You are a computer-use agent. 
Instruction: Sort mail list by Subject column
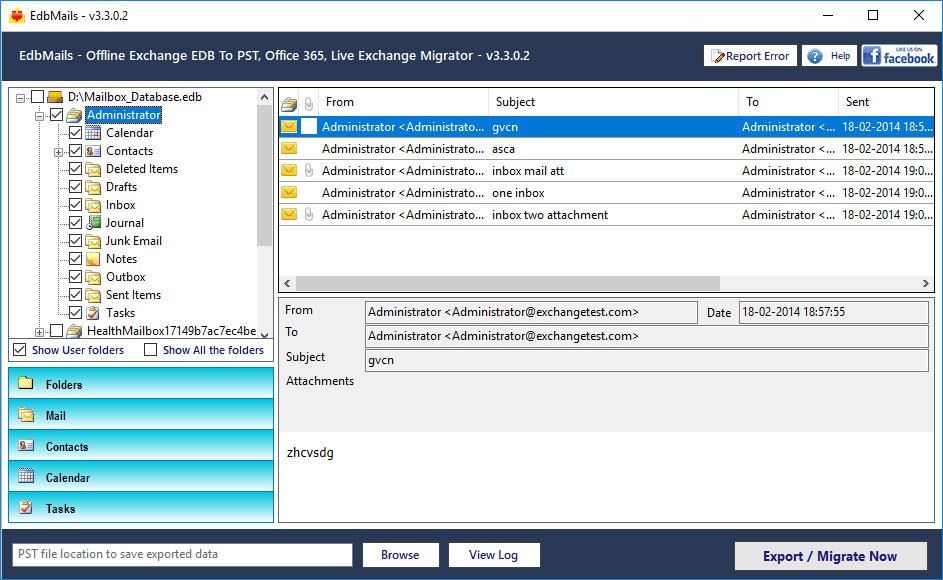click(x=613, y=102)
